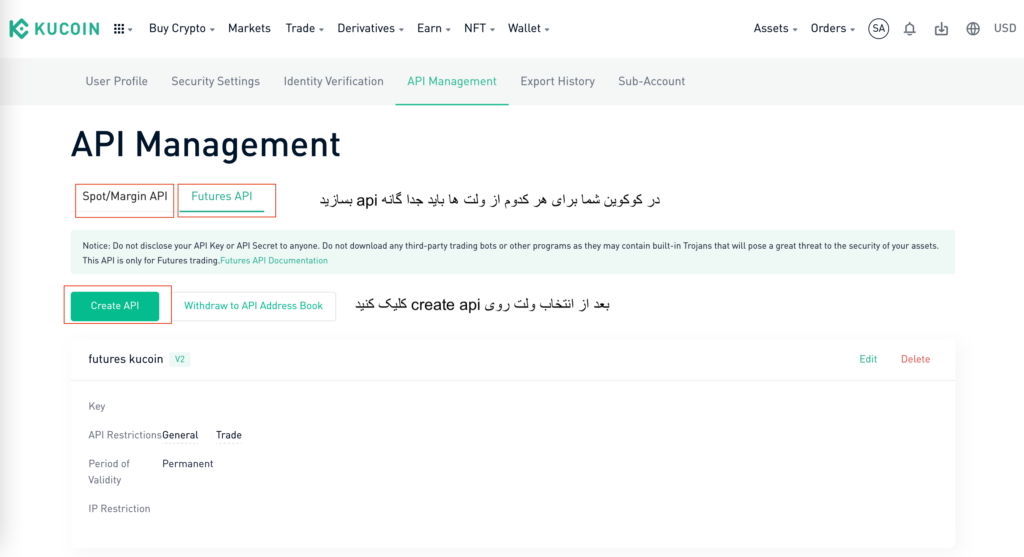Expand the NFT dropdown
This screenshot has width=1024, height=557.
click(x=479, y=29)
